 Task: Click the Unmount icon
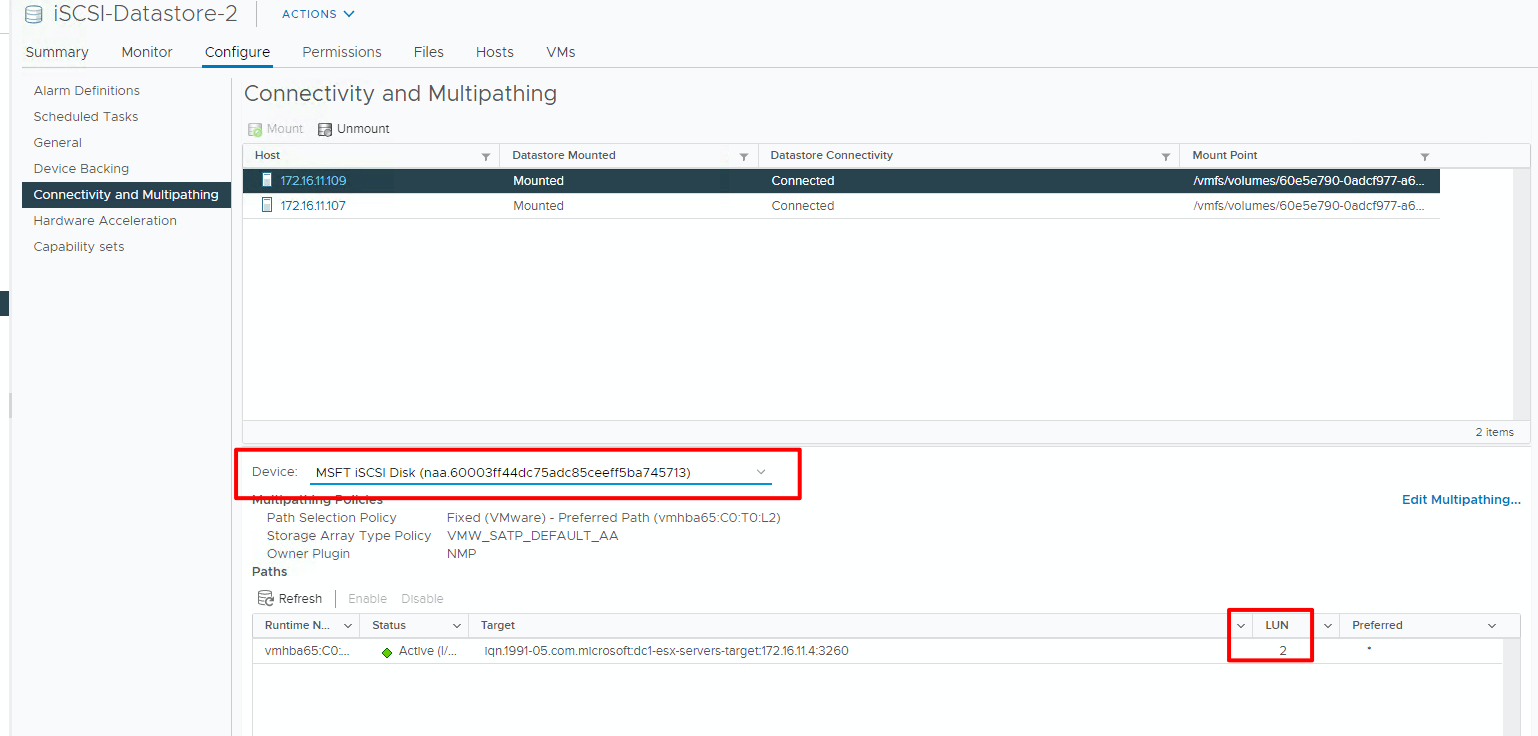(325, 128)
